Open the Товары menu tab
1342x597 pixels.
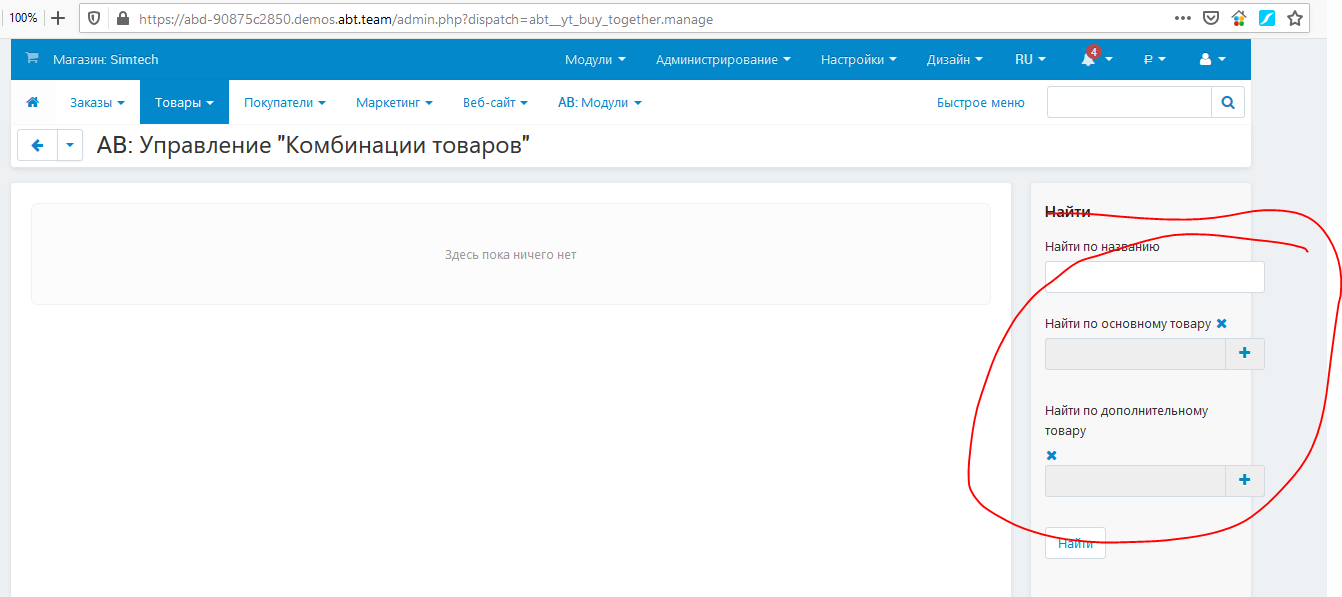click(x=184, y=102)
